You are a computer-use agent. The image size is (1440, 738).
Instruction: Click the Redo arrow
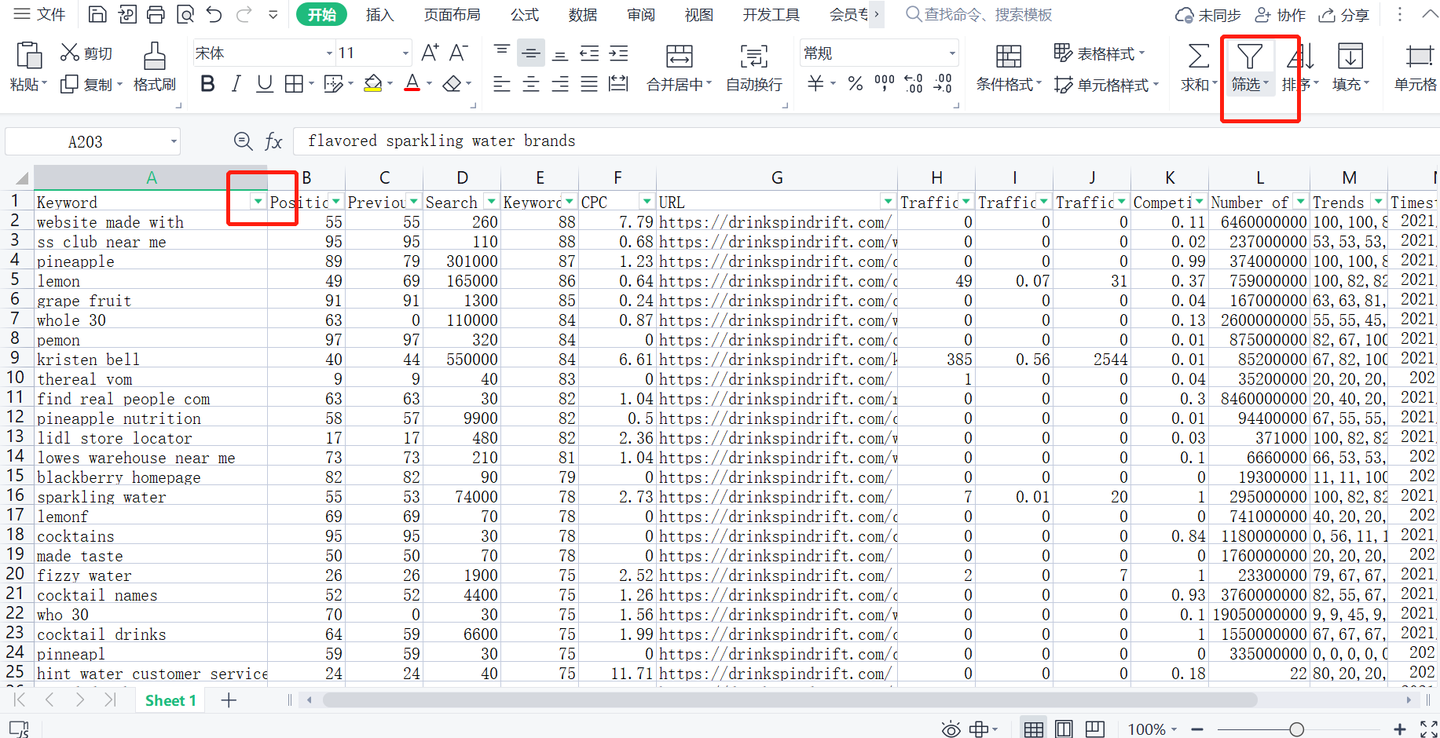[244, 15]
